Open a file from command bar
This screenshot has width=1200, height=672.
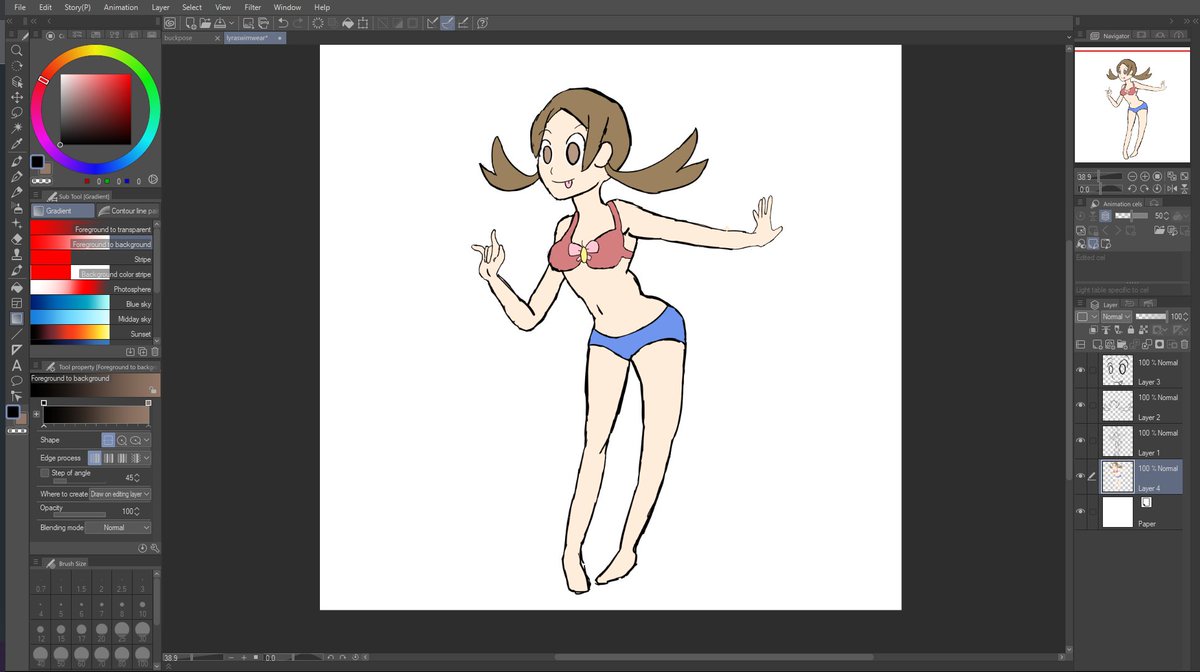(204, 22)
